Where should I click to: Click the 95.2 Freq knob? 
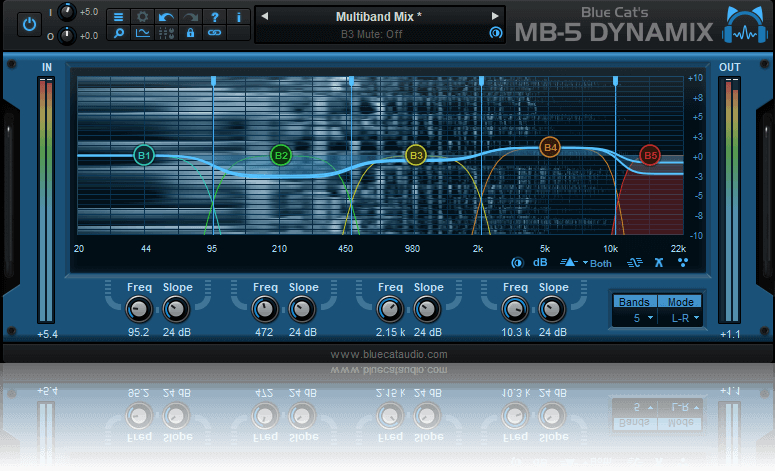[140, 309]
